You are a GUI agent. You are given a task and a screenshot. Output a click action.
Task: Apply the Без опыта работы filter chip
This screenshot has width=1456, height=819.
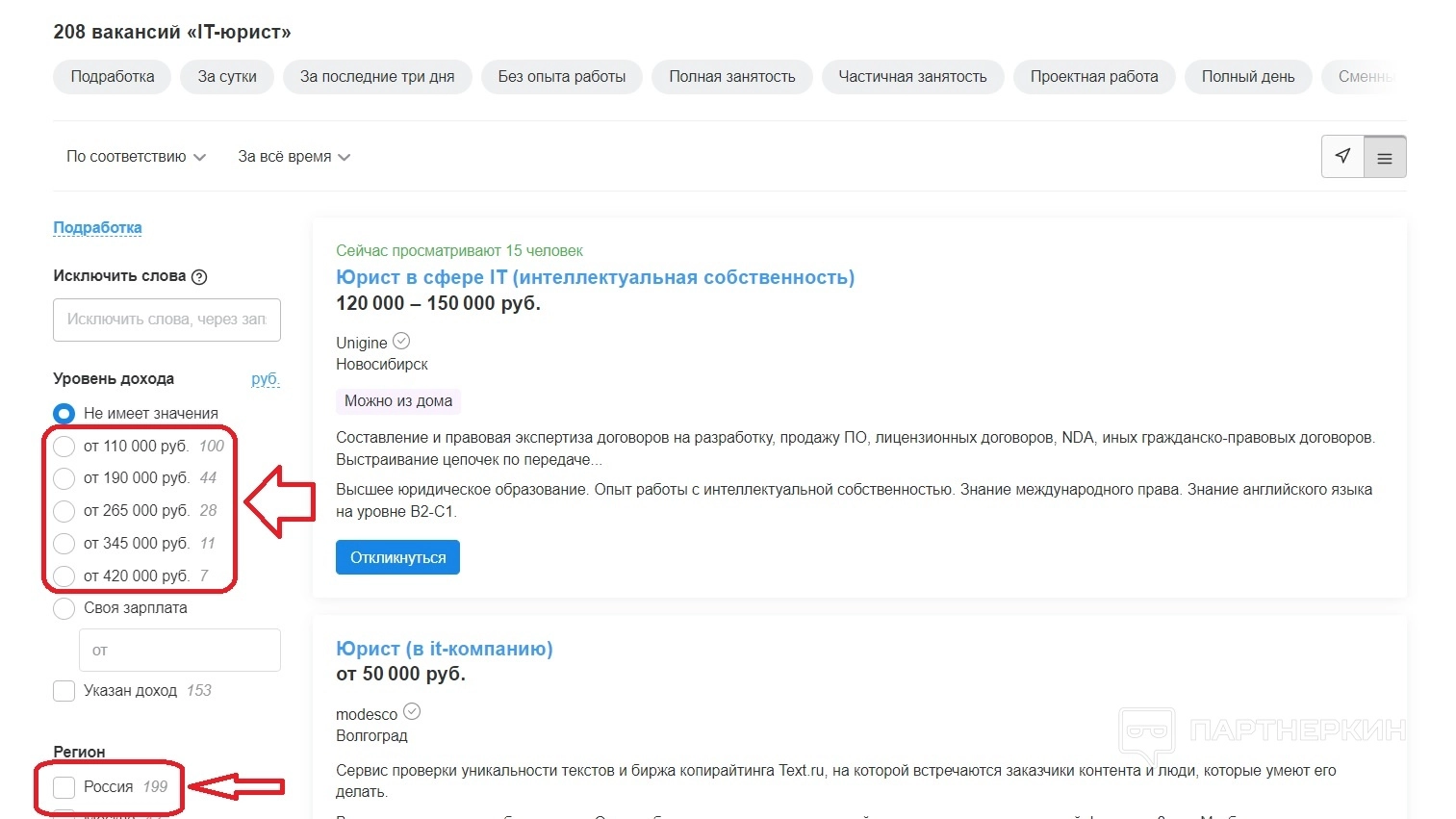pos(561,77)
